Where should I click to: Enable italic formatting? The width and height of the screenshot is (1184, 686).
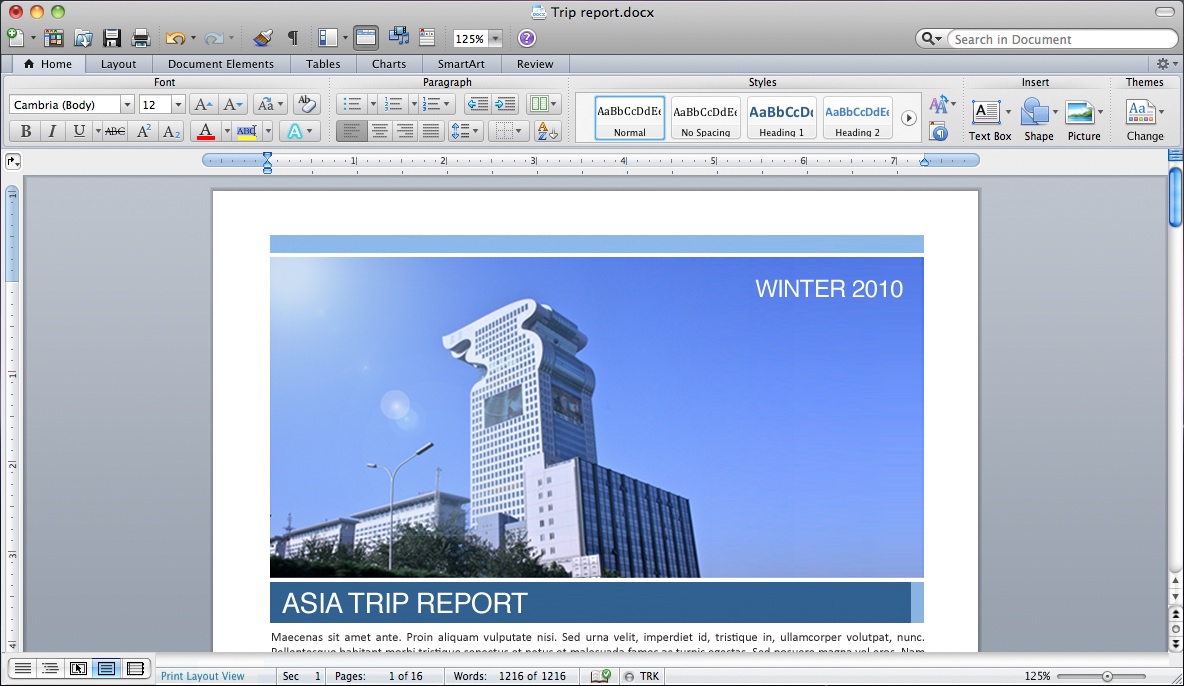(x=50, y=131)
